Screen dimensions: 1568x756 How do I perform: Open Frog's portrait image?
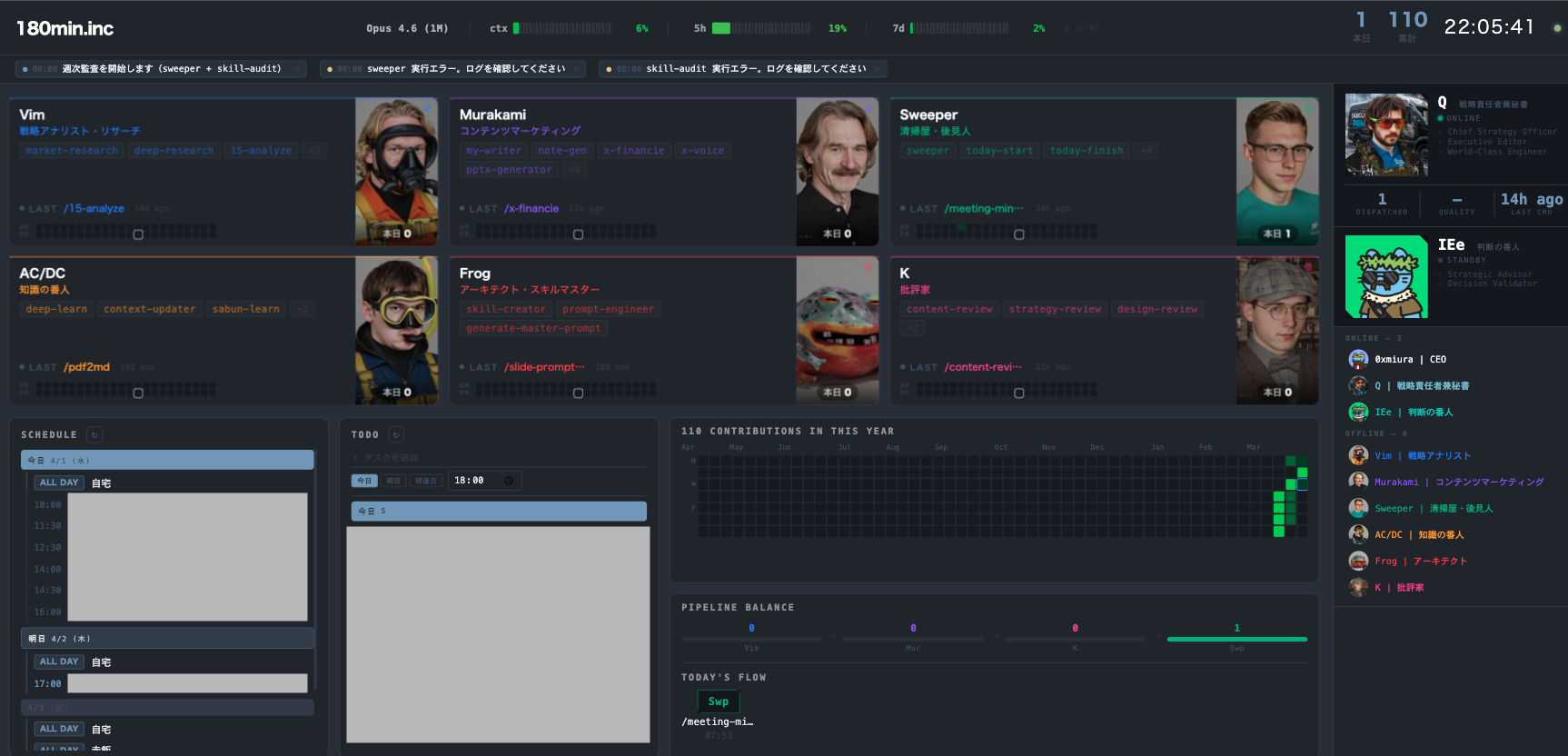(x=838, y=331)
